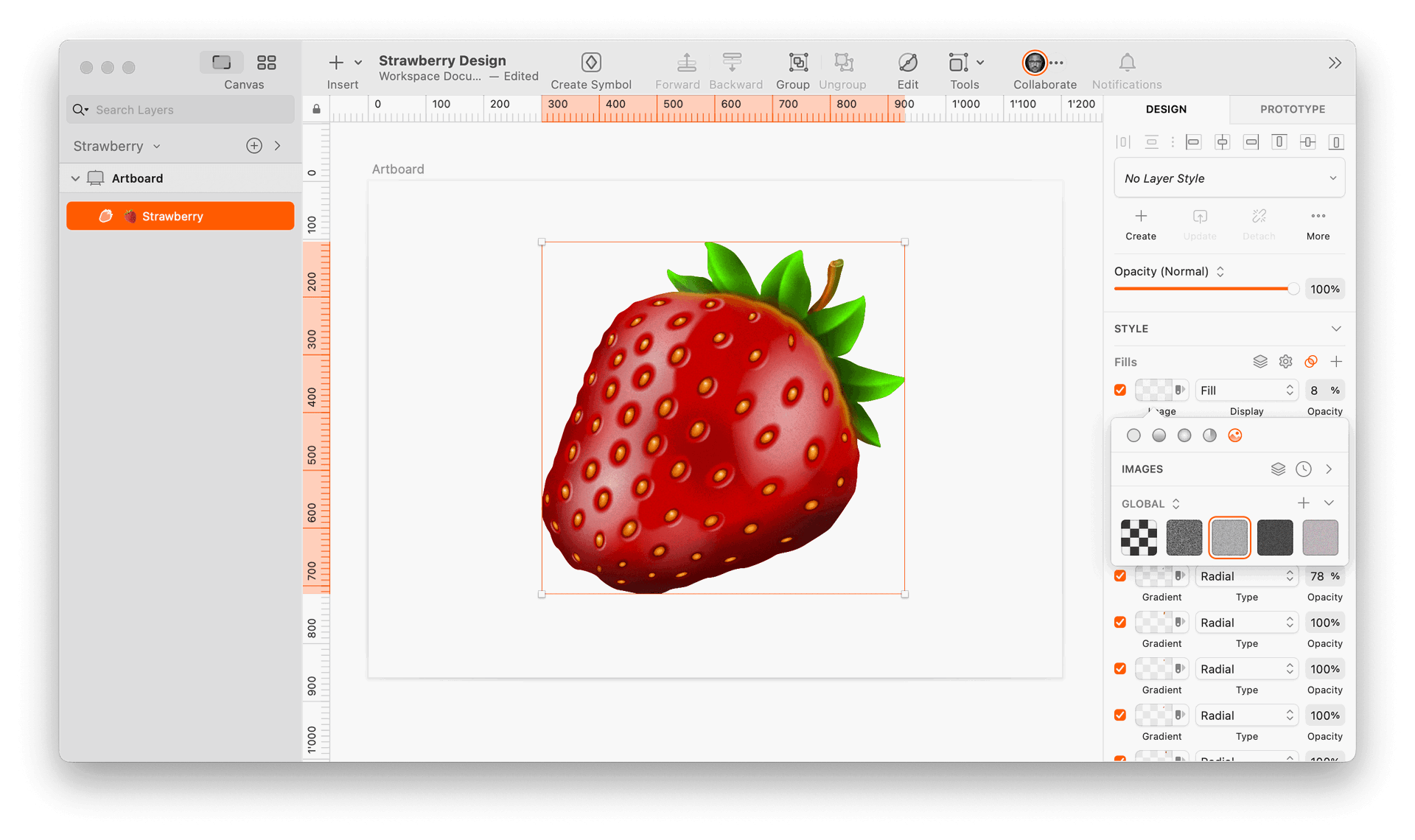Viewport: 1415px width, 840px height.
Task: Select the image fill type
Action: (x=1235, y=435)
